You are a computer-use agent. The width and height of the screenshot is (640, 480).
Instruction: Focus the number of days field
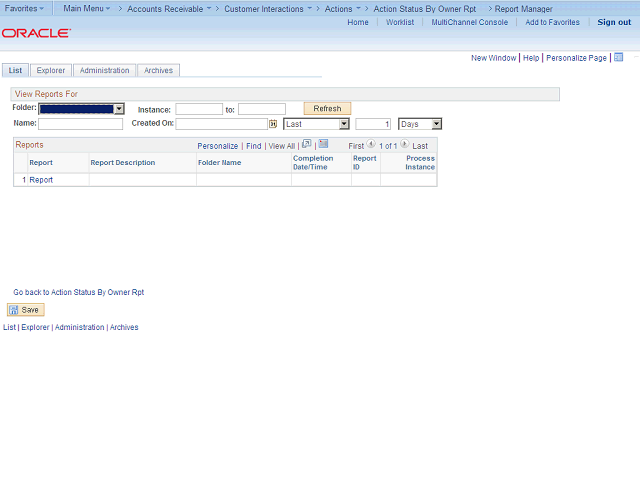(373, 124)
